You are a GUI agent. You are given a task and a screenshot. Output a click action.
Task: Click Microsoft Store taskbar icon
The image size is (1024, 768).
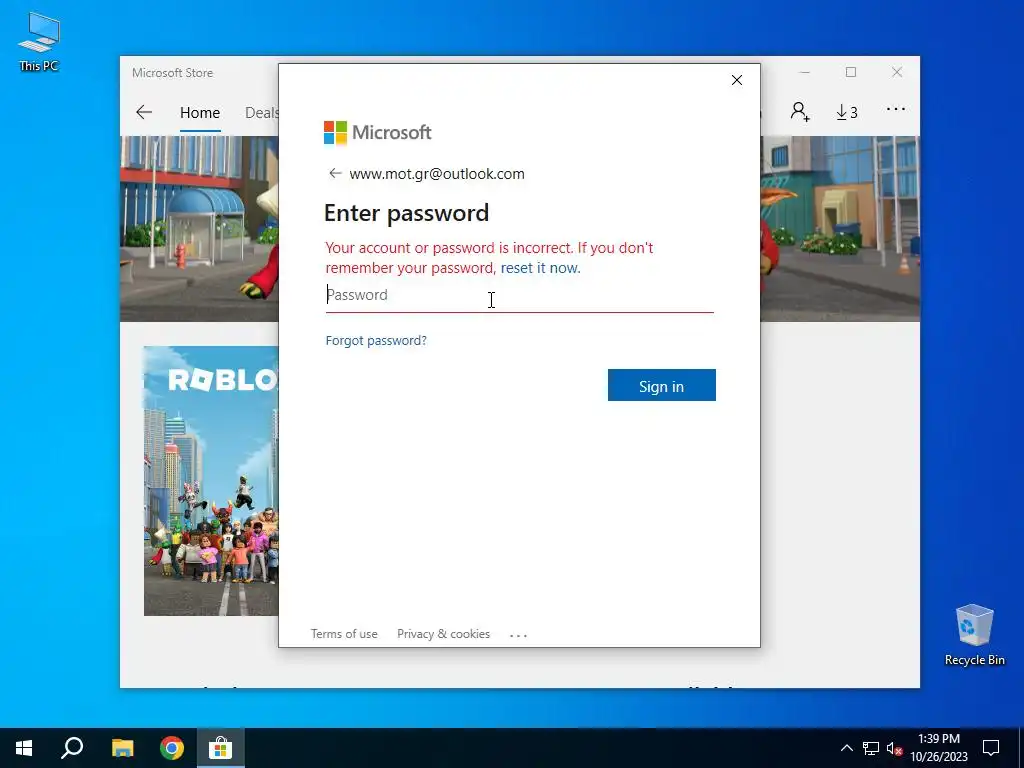coord(221,748)
